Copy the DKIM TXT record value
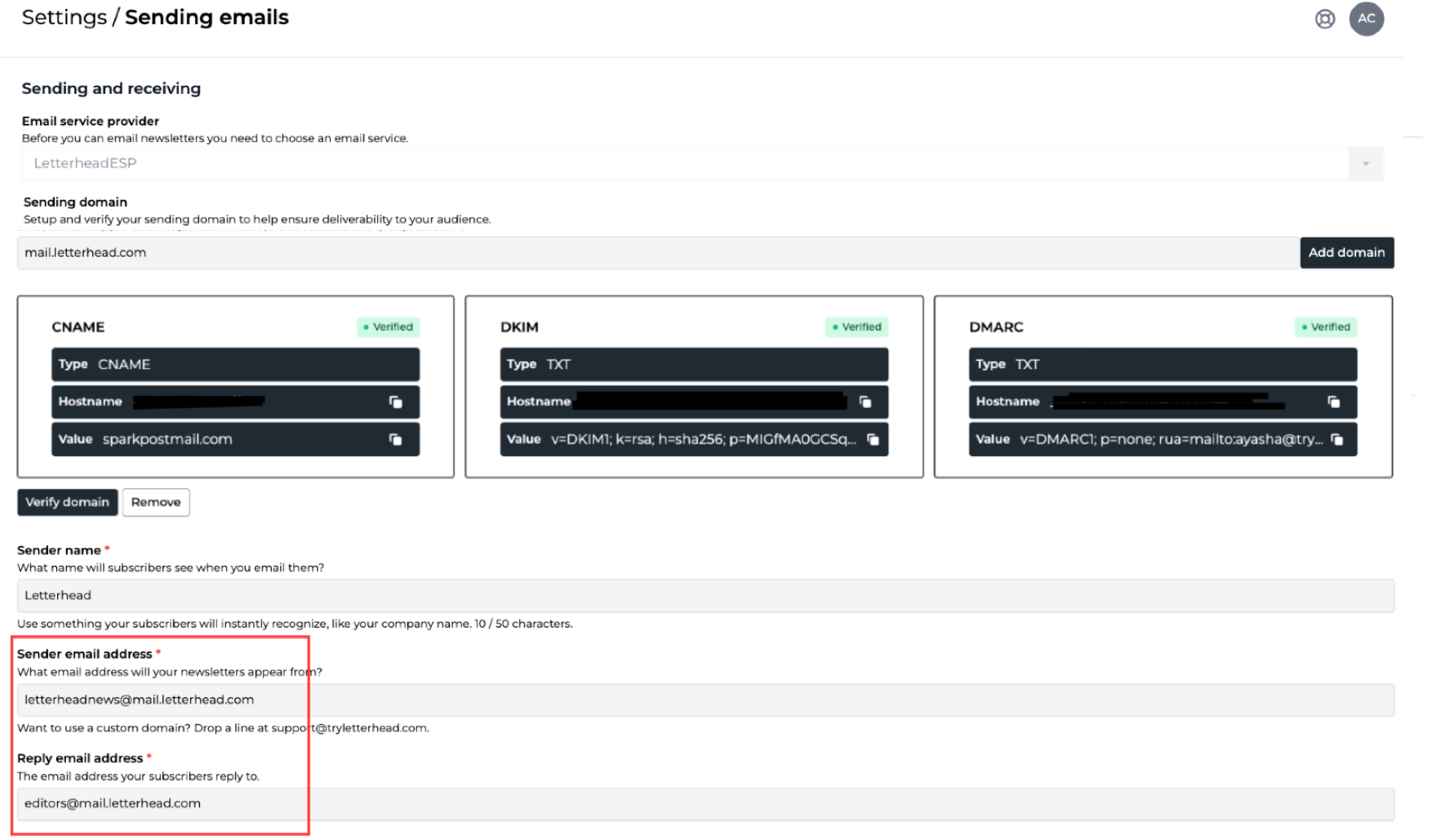 [x=872, y=440]
